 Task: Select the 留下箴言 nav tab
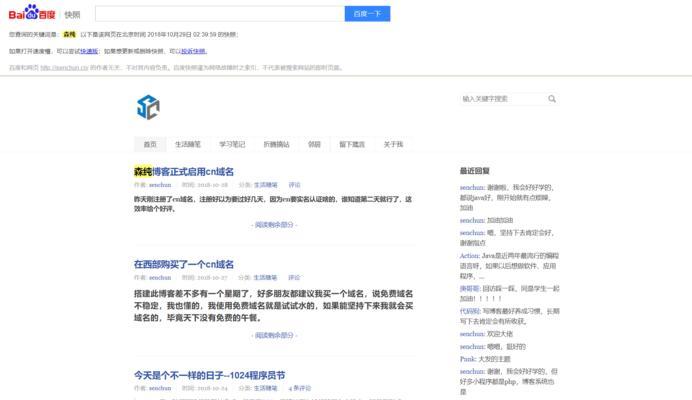click(x=352, y=144)
